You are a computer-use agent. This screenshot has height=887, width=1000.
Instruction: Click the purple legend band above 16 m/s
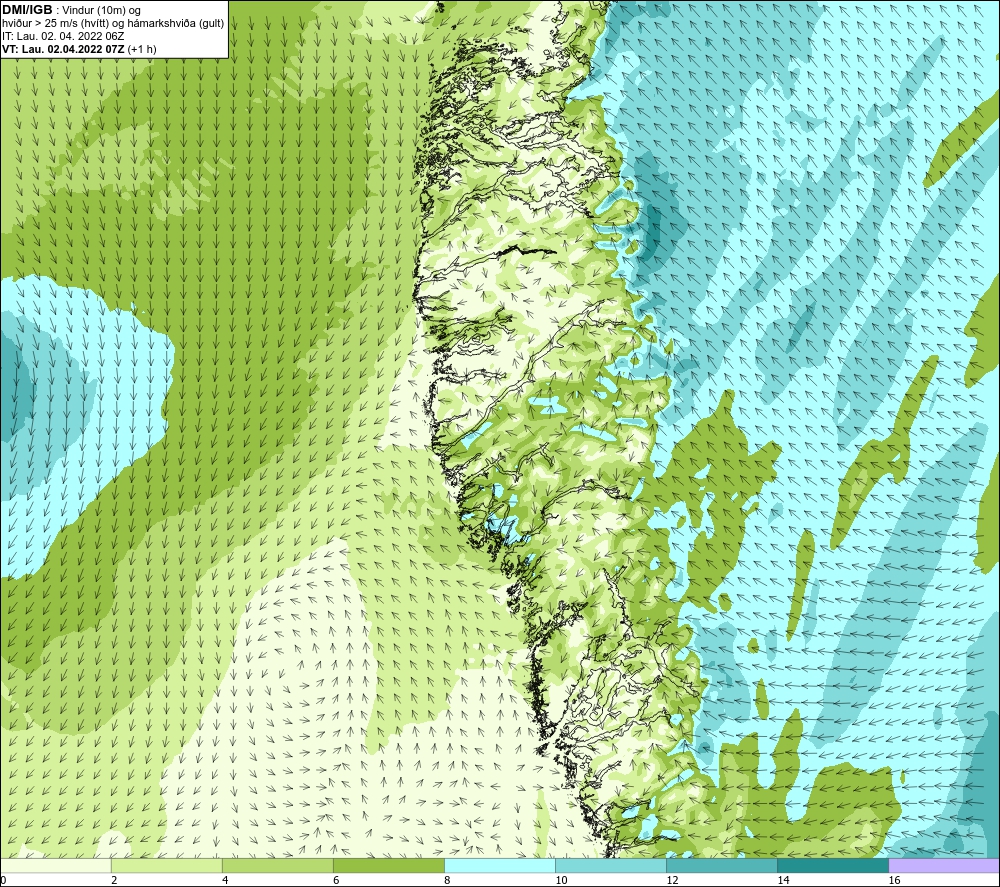tap(944, 865)
